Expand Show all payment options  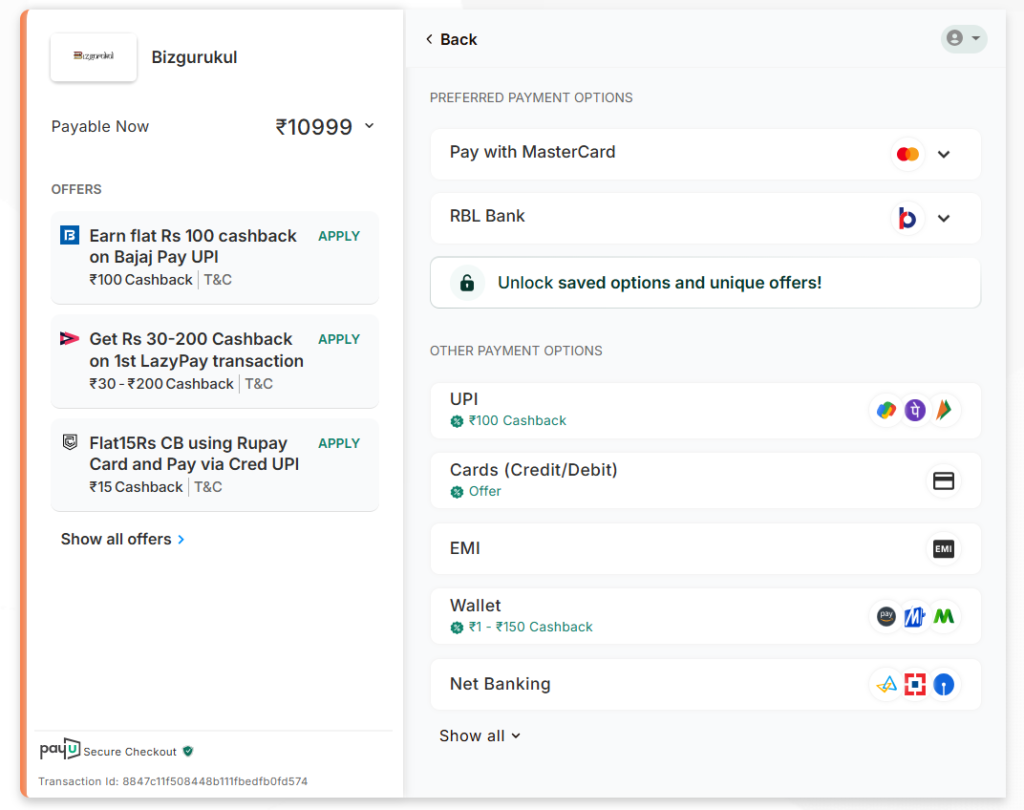point(480,736)
